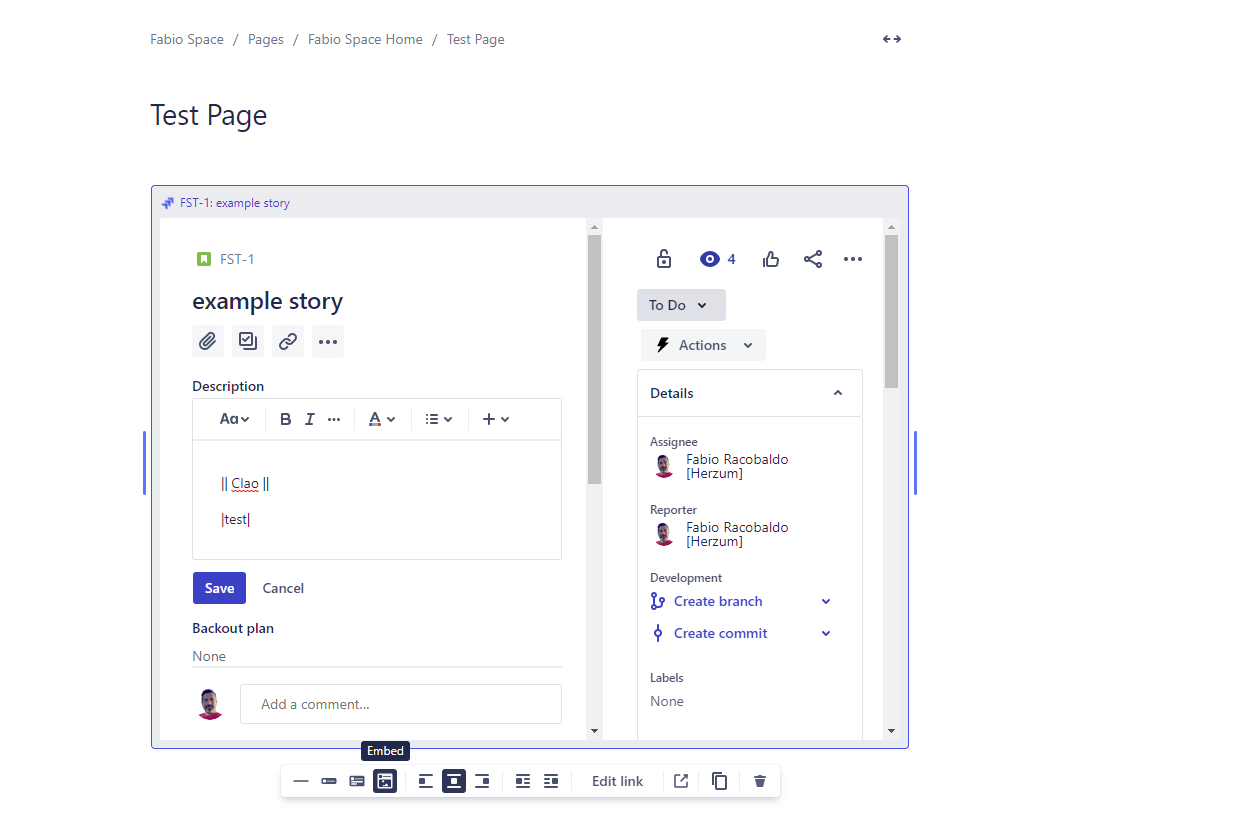Click the link issue icon
This screenshot has width=1251, height=835.
tap(288, 341)
